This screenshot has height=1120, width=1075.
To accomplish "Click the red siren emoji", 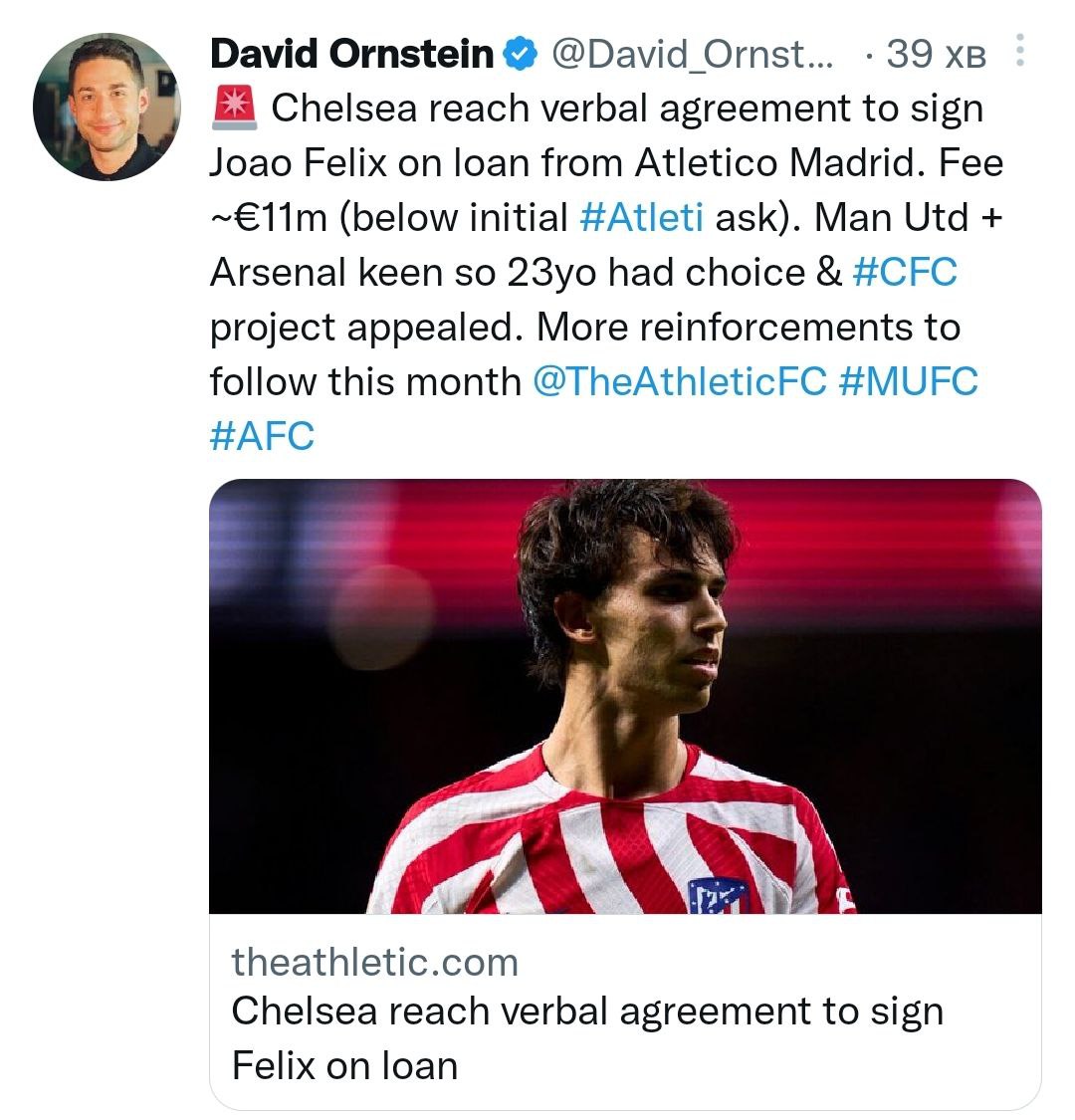I will [236, 108].
